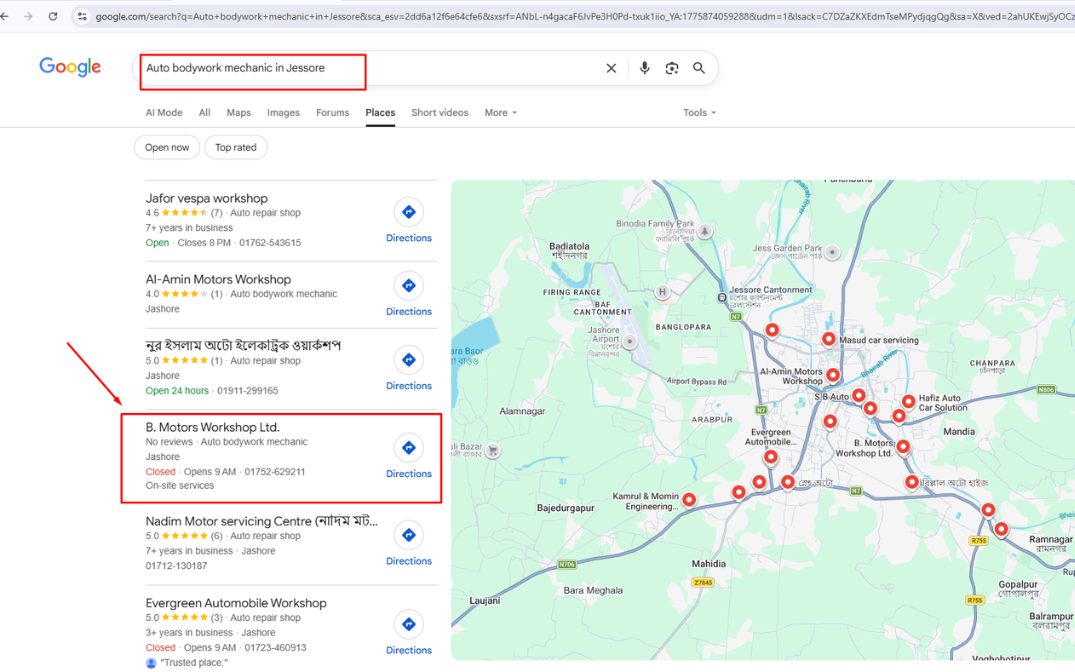Toggle the Open now filter chip
The height and width of the screenshot is (672, 1075).
166,147
